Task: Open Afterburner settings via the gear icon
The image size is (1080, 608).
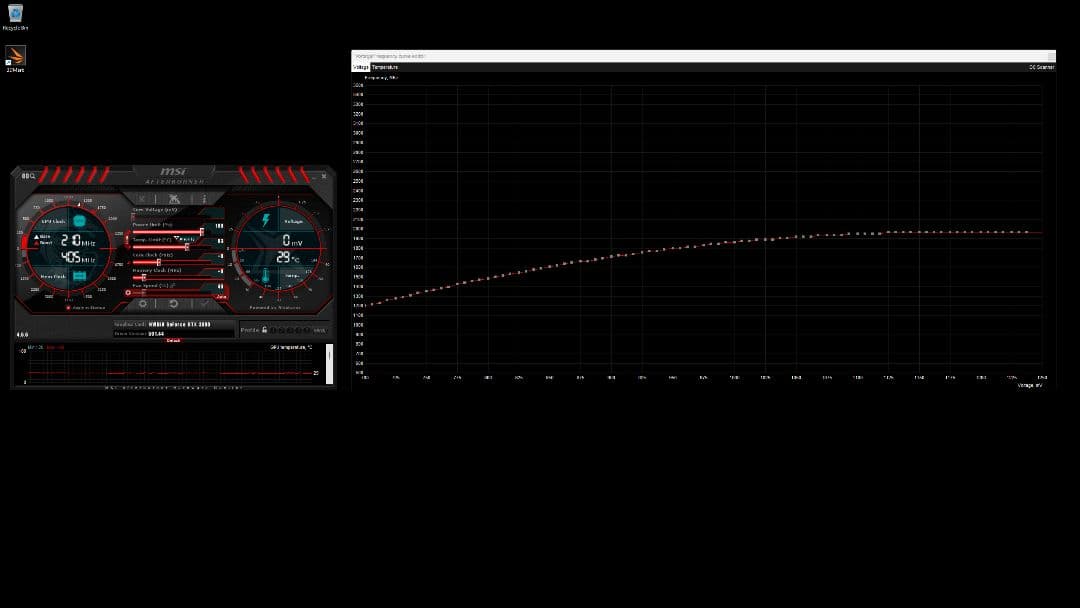Action: click(143, 301)
